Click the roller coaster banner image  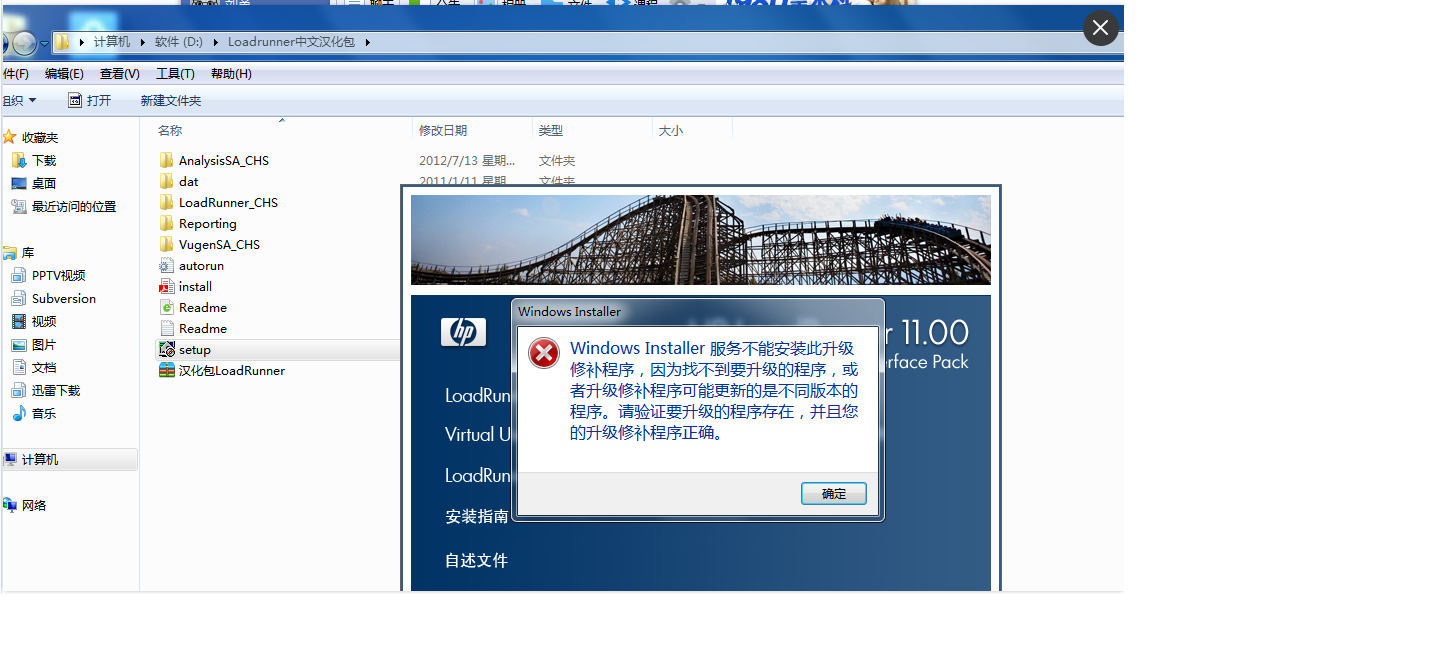coord(700,240)
